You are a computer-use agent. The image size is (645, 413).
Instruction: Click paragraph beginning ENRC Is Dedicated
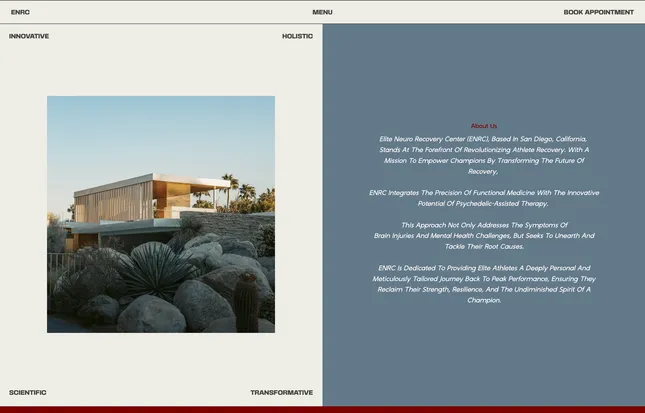click(484, 284)
